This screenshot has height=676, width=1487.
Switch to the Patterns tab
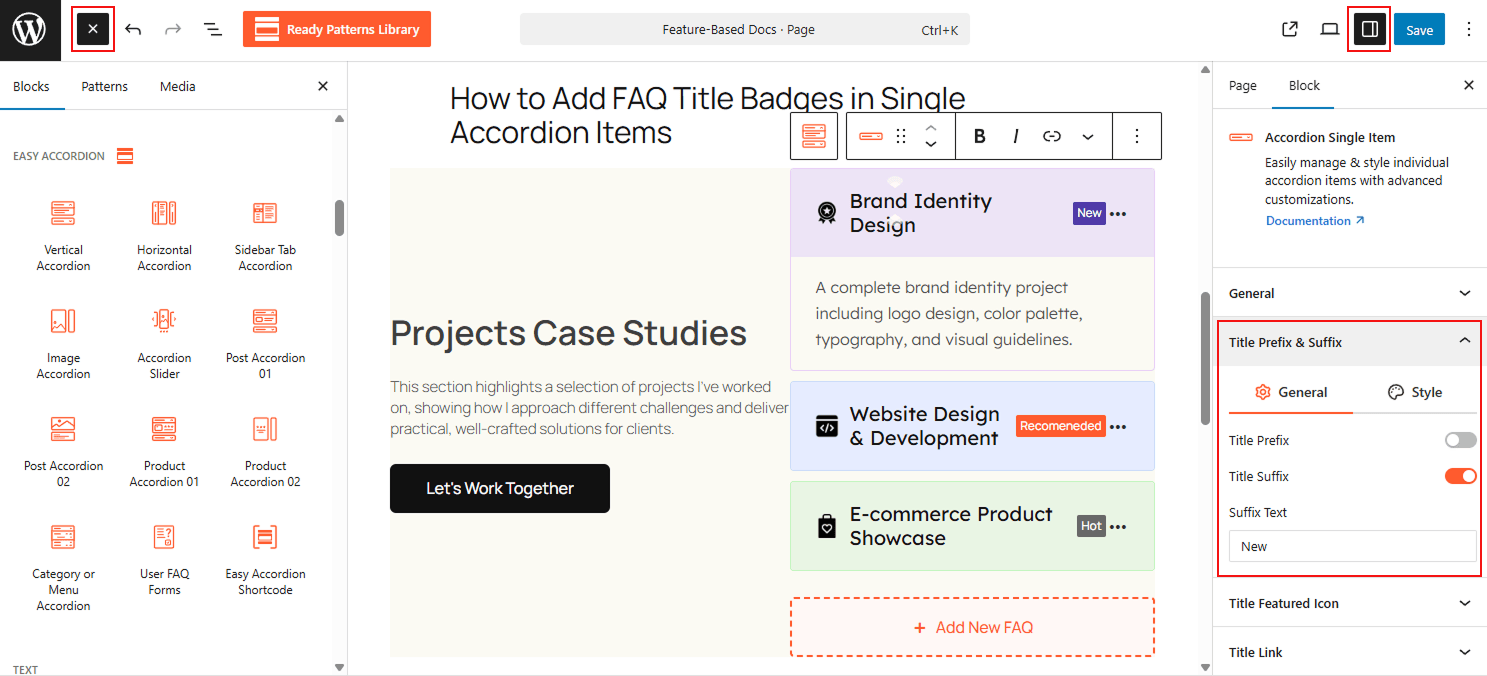pyautogui.click(x=104, y=86)
